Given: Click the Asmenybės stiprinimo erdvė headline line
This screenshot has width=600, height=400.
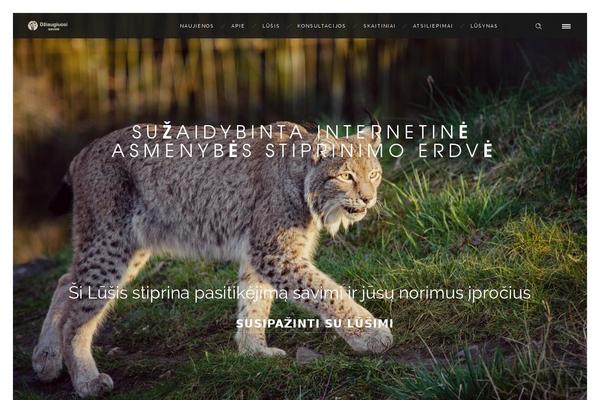Looking at the screenshot, I should 303,150.
